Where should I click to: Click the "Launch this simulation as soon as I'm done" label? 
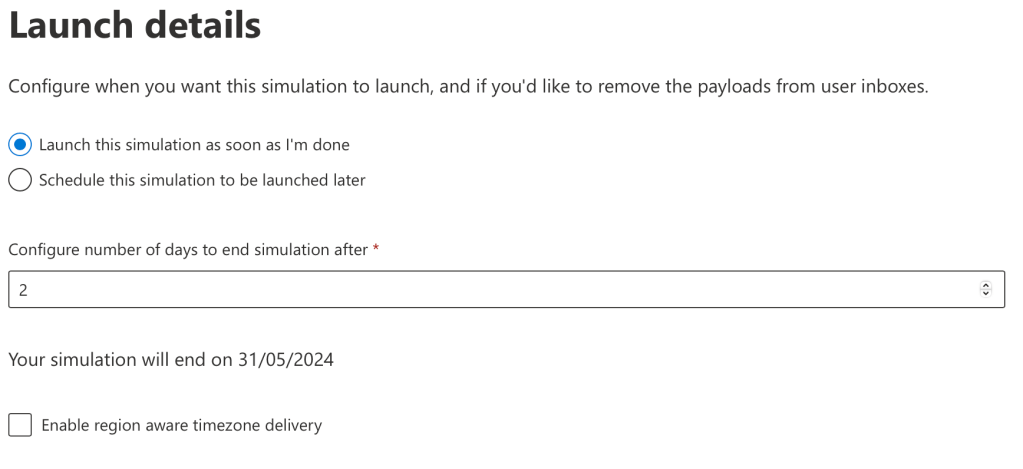point(194,145)
